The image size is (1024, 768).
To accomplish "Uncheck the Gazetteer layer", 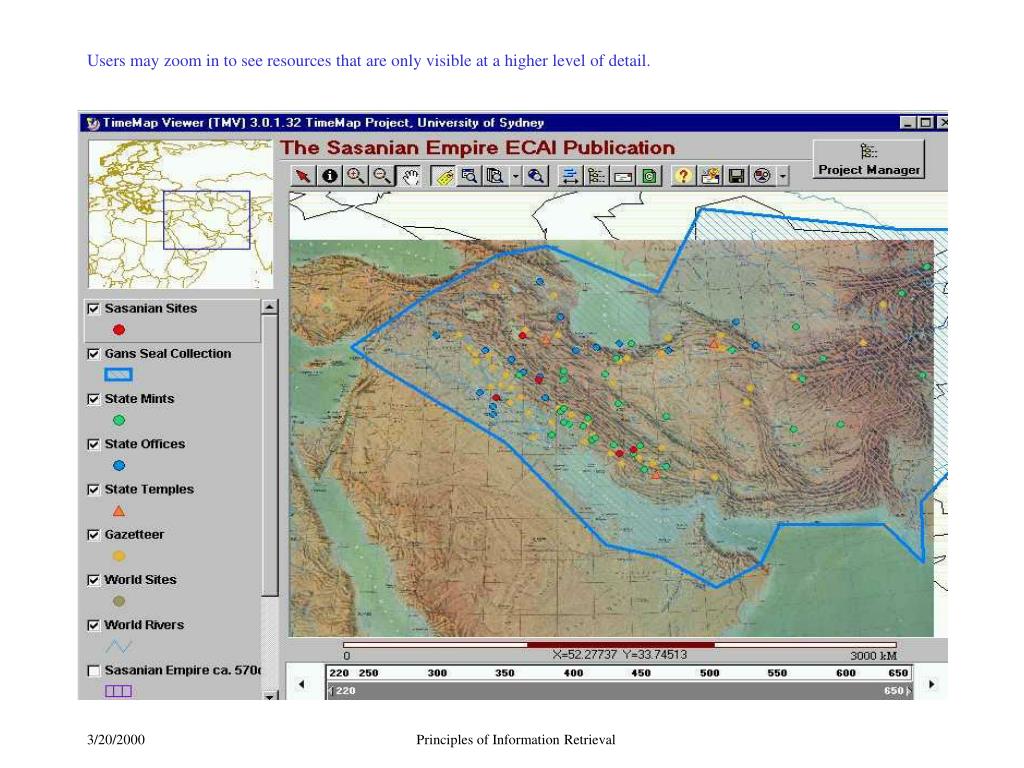I will pyautogui.click(x=93, y=535).
